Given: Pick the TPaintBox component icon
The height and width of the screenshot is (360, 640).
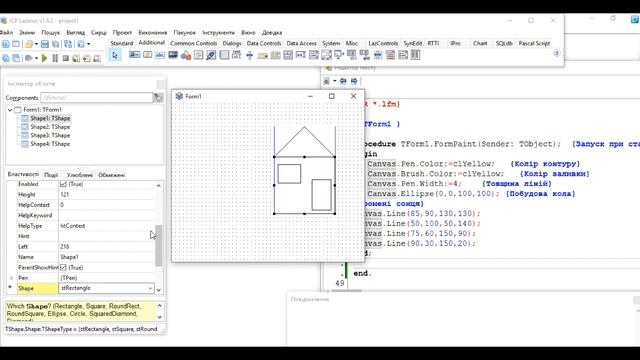Looking at the screenshot, I should 211,55.
